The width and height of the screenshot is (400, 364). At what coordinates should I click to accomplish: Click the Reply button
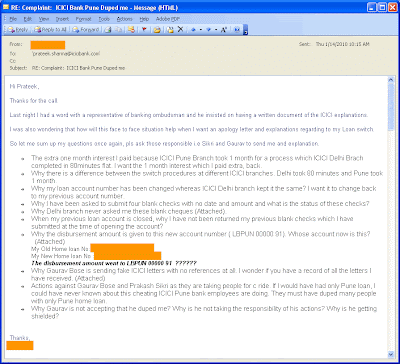pos(18,30)
